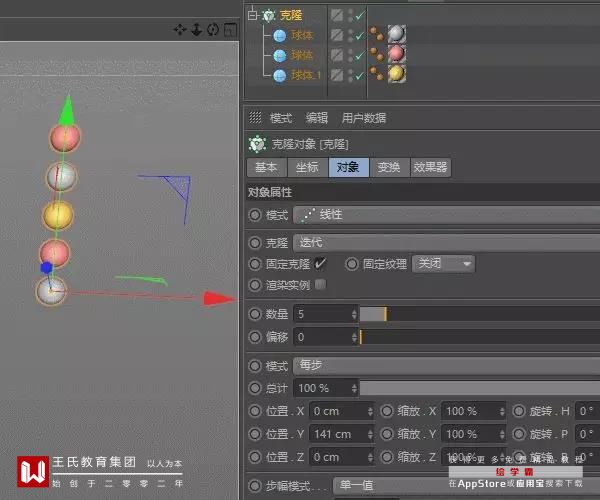Click the viewport dolly zoom camera icon
Image resolution: width=600 pixels, height=500 pixels.
[x=197, y=29]
